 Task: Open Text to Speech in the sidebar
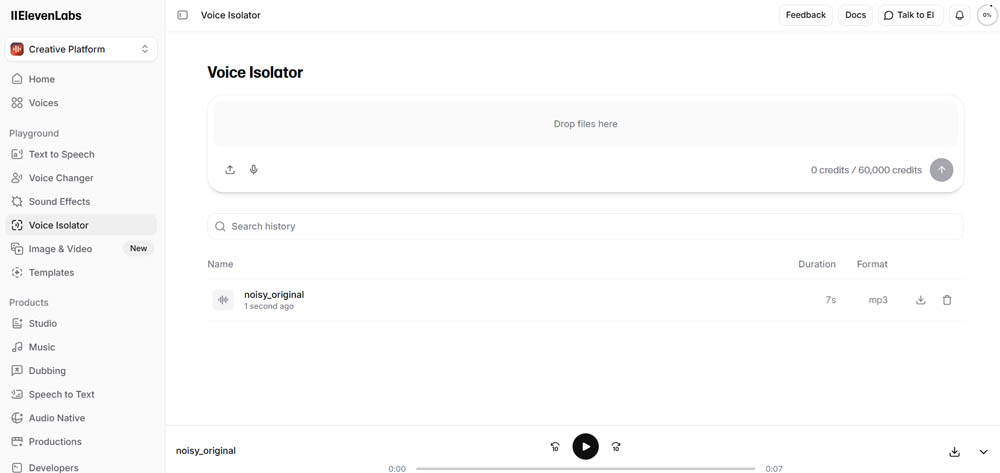pos(81,154)
